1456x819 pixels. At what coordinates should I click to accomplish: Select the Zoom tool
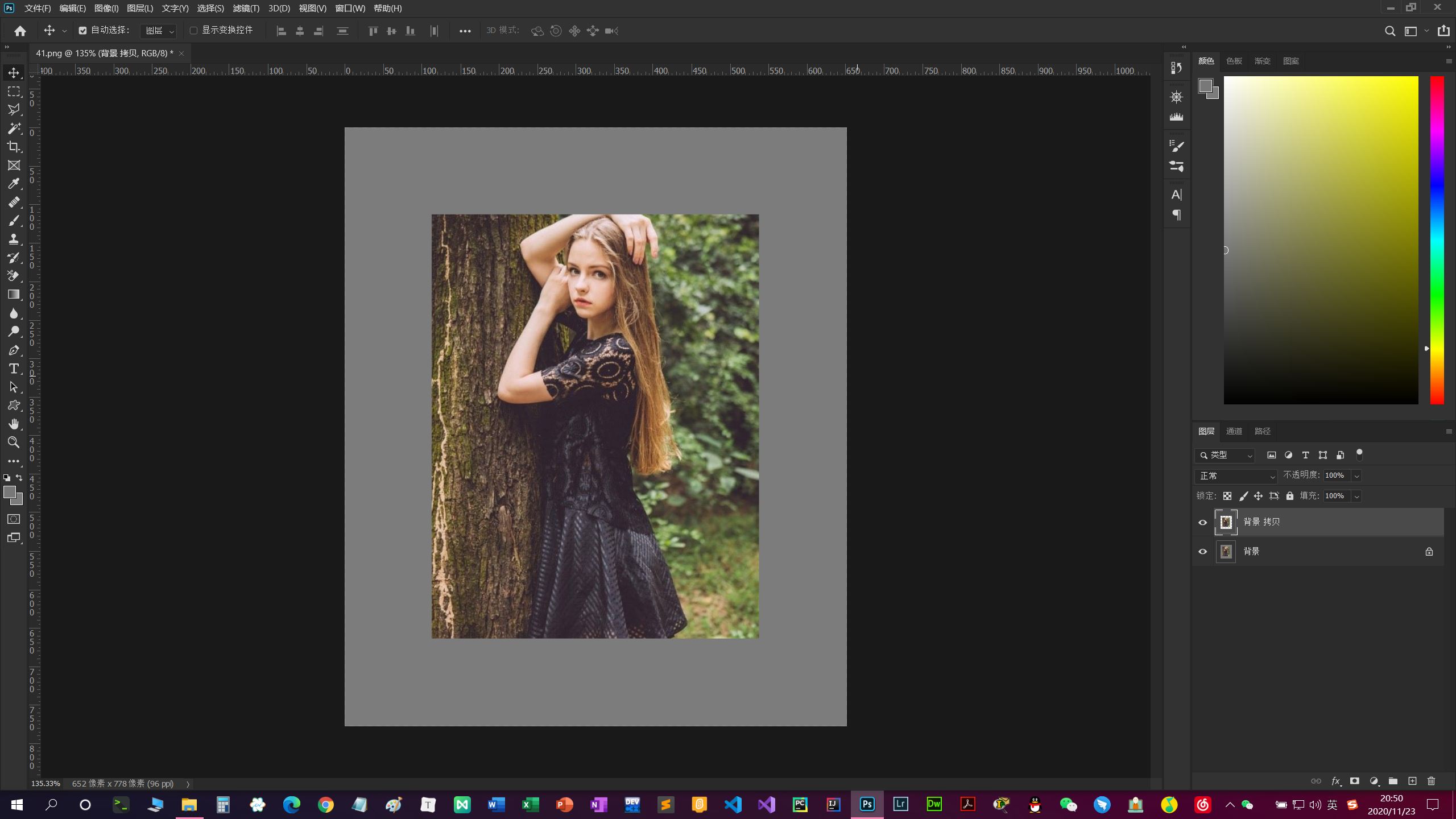point(14,442)
